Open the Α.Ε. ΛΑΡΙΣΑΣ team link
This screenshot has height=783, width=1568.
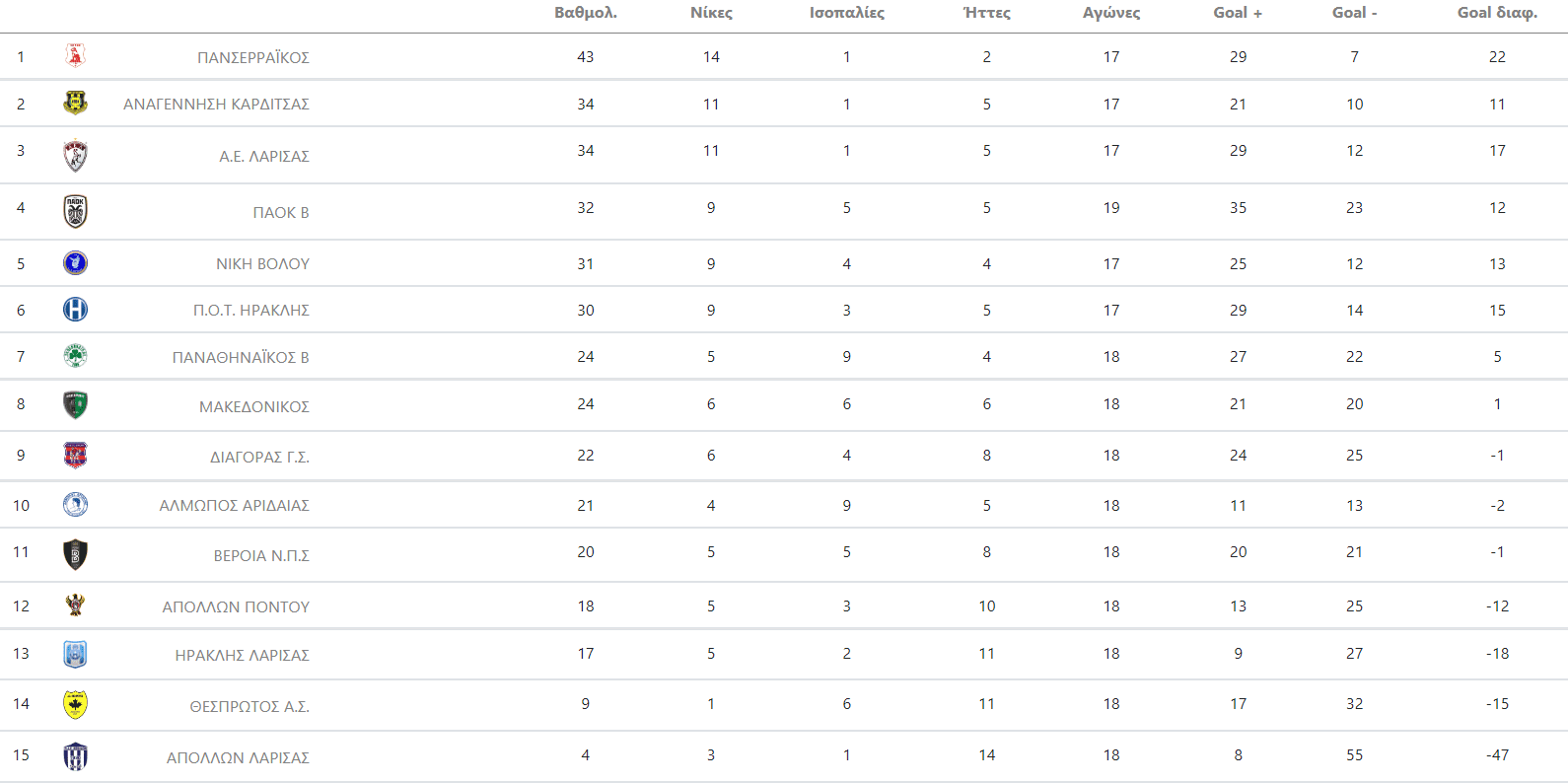point(264,156)
